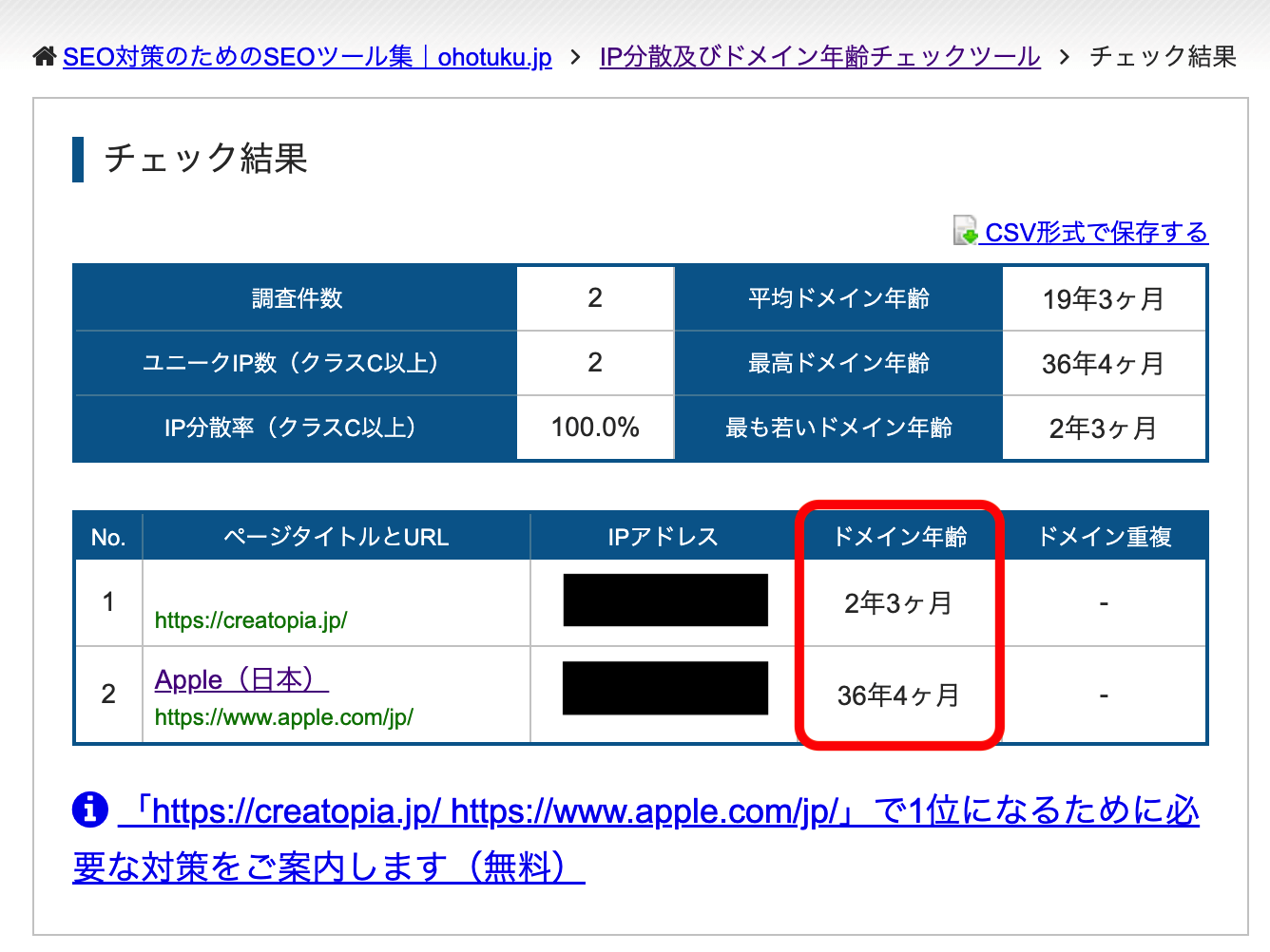Click the 2年3ヶ月 domain age cell
The width and height of the screenshot is (1270, 952).
point(899,602)
